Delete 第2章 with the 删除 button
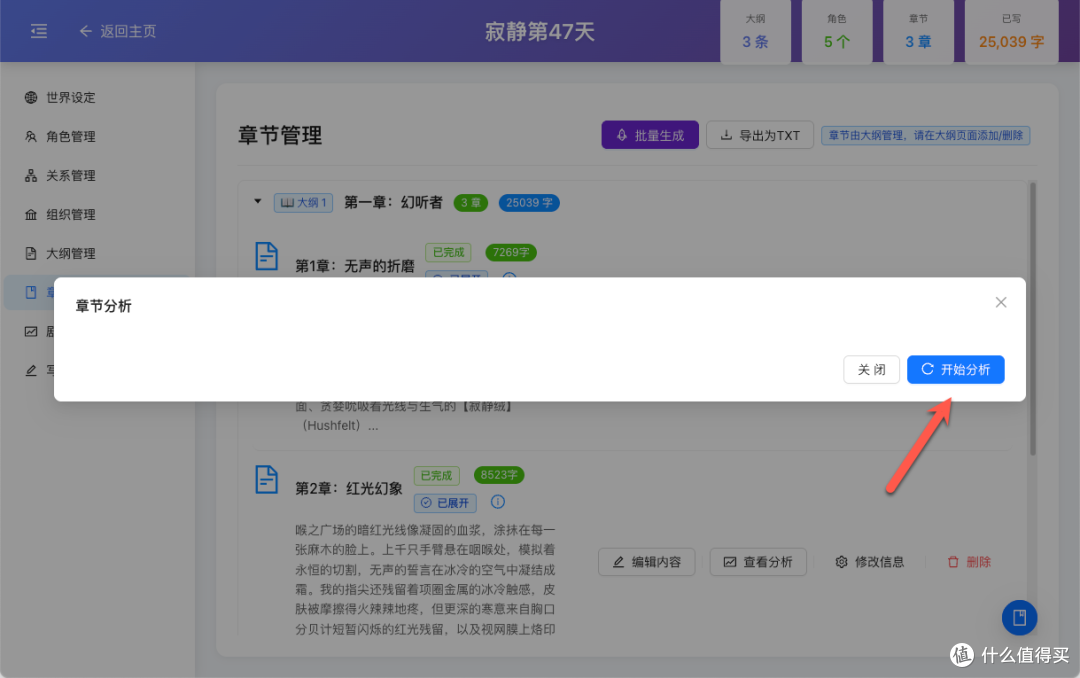 tap(968, 562)
